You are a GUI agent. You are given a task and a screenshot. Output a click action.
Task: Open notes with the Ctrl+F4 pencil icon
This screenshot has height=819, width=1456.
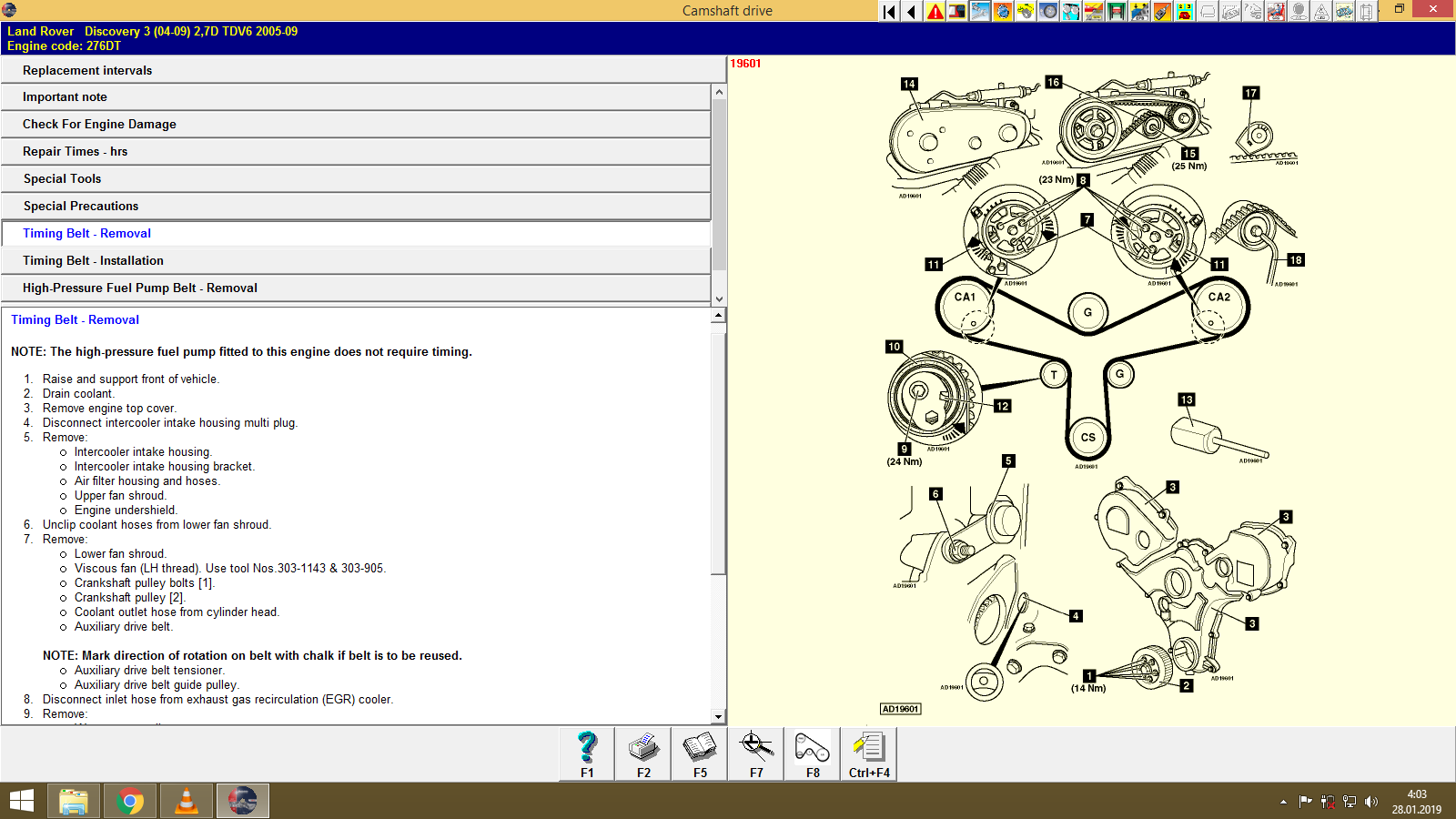click(869, 753)
